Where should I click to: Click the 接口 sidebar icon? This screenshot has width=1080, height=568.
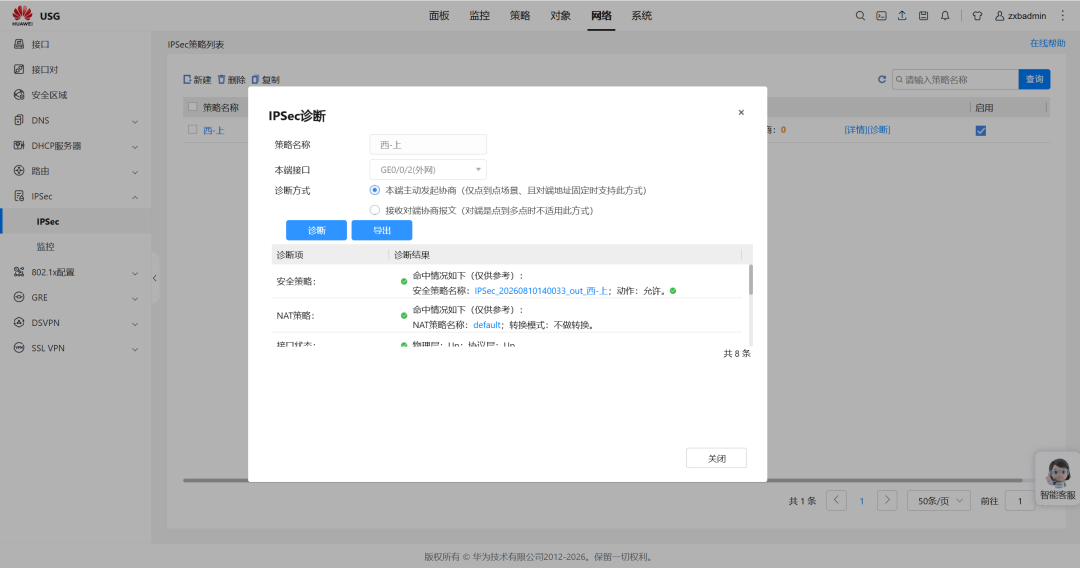[19, 44]
